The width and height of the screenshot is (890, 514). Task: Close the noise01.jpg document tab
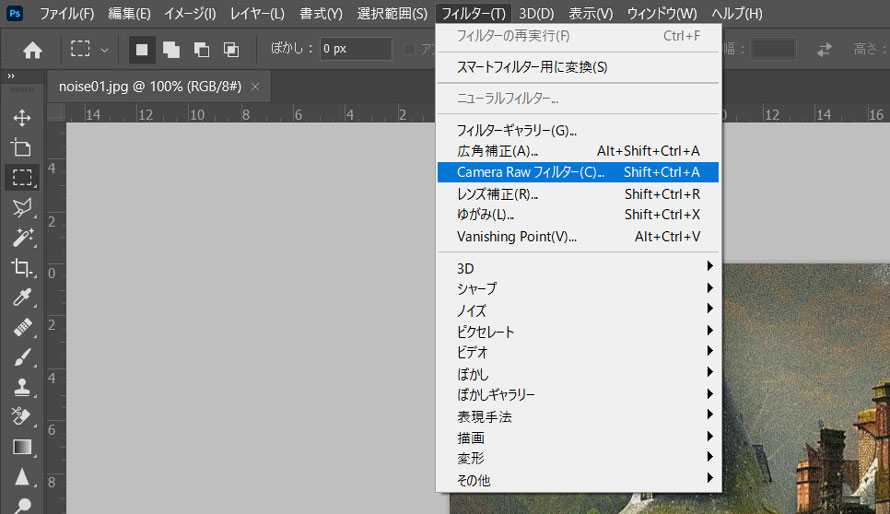tap(255, 86)
